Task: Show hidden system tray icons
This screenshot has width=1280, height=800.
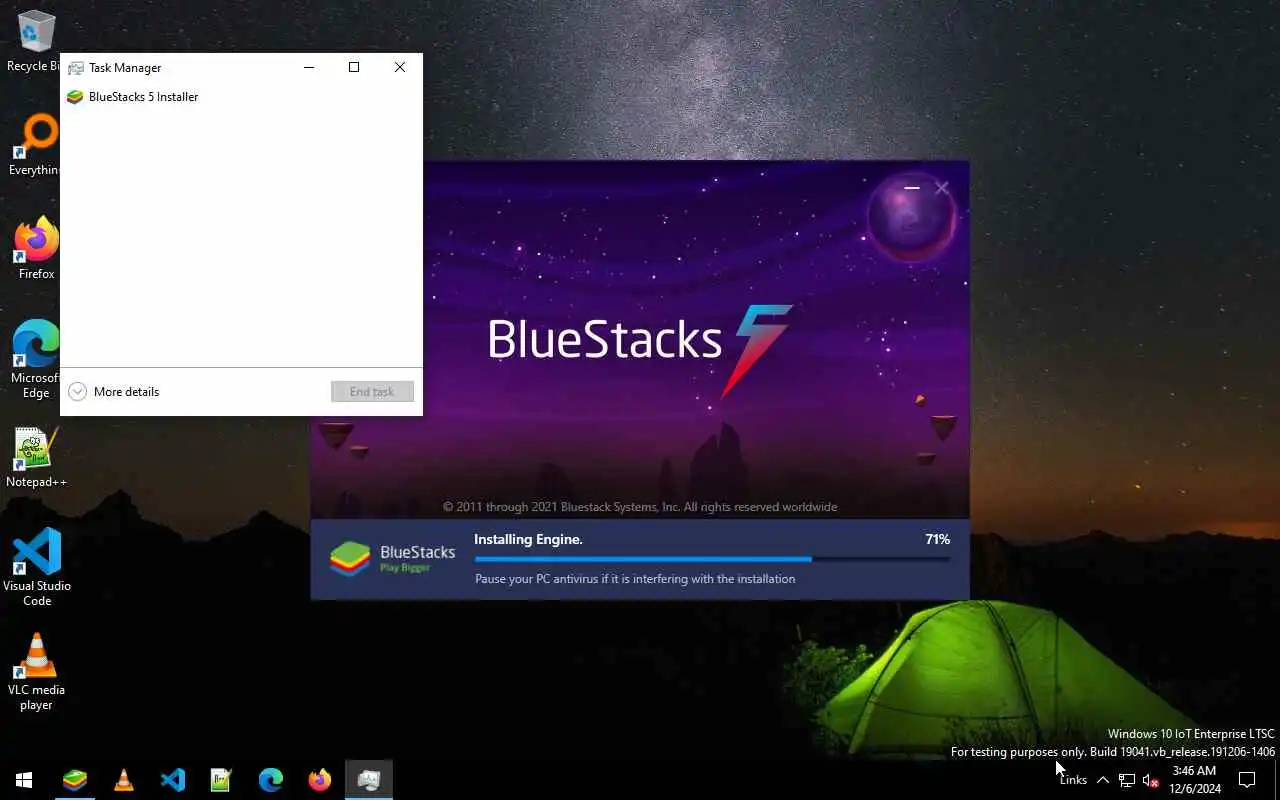Action: (x=1102, y=780)
